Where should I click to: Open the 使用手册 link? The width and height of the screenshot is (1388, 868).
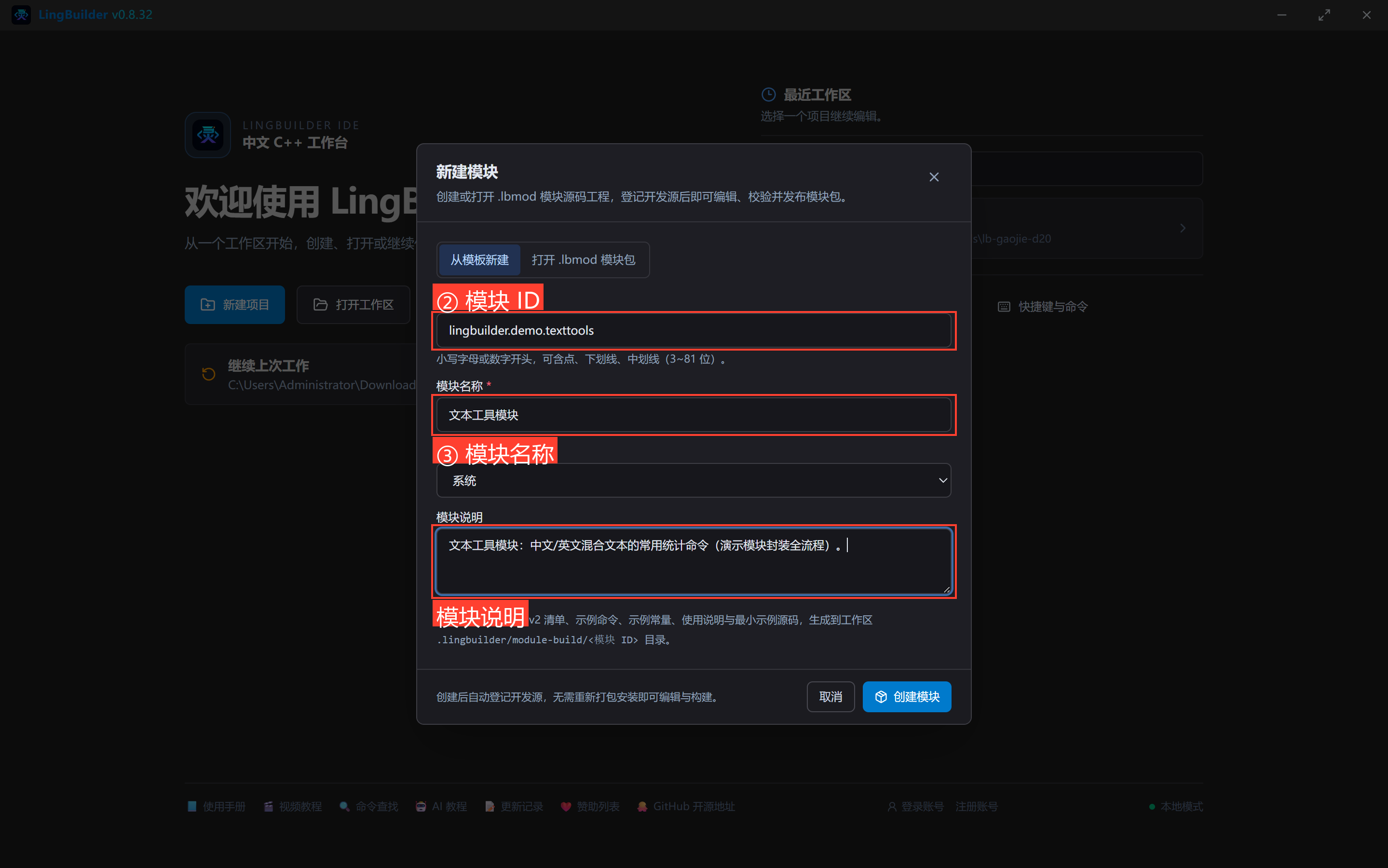[x=217, y=806]
